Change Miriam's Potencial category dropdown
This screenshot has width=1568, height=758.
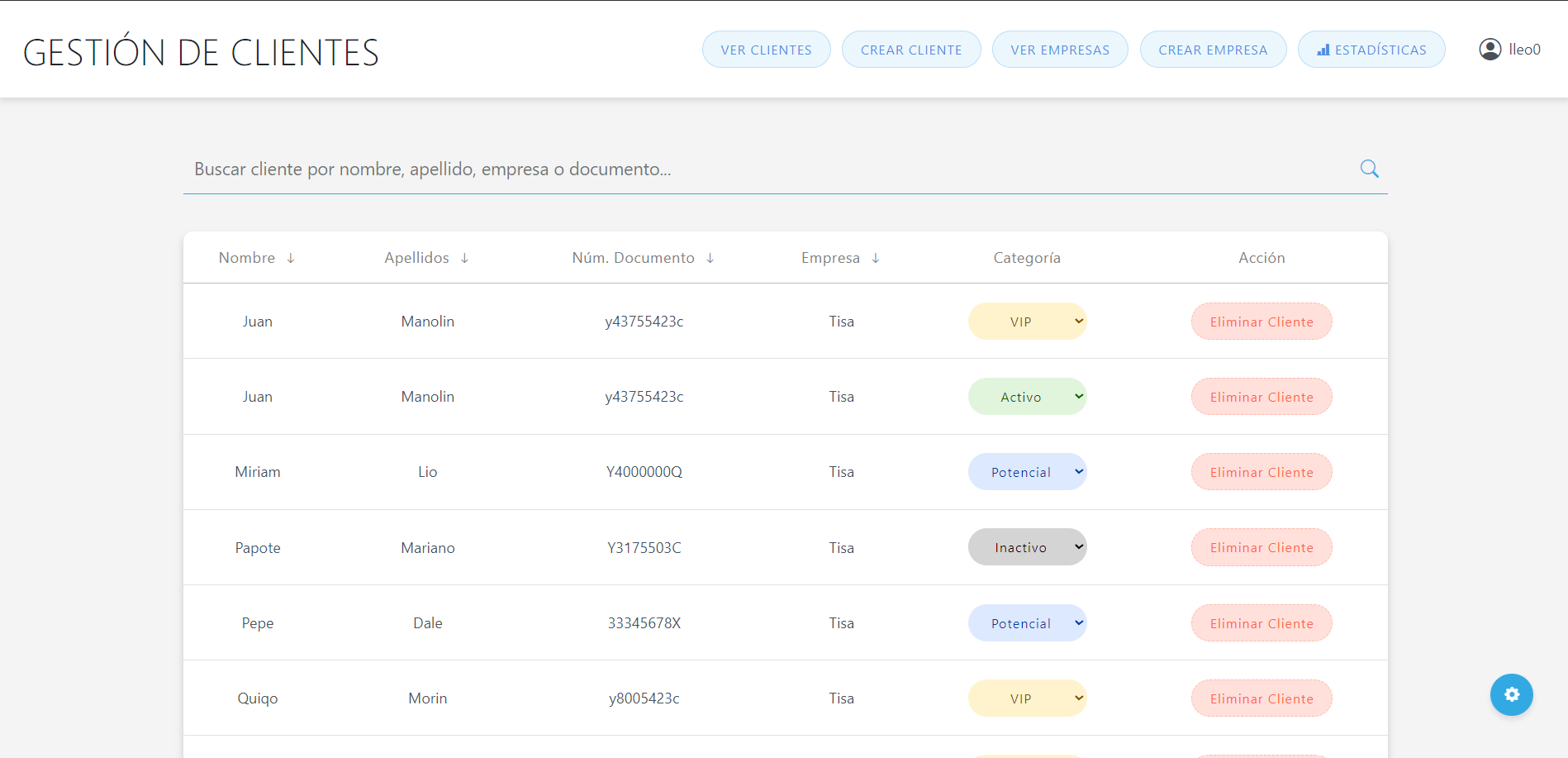coord(1027,472)
